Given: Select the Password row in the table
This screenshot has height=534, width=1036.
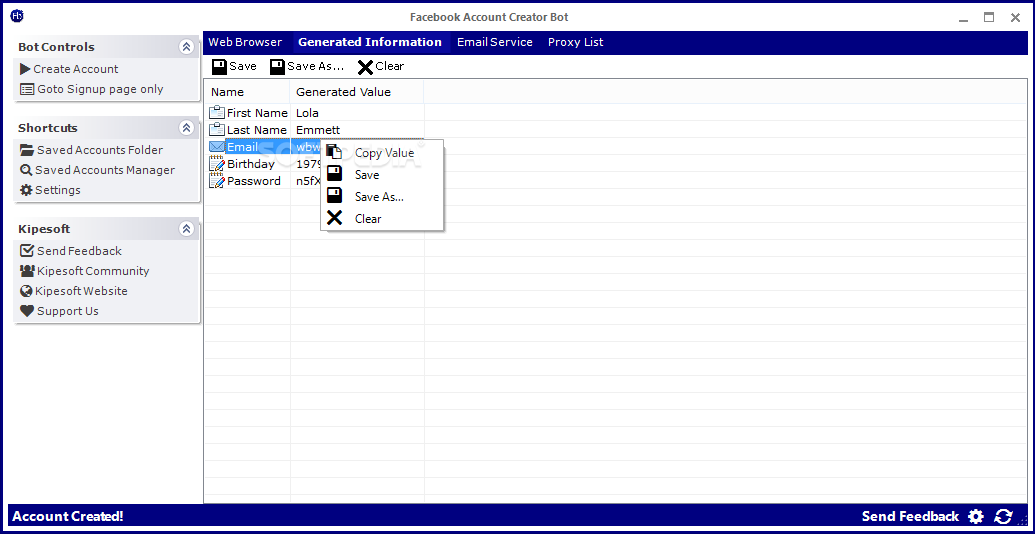Looking at the screenshot, I should point(253,181).
